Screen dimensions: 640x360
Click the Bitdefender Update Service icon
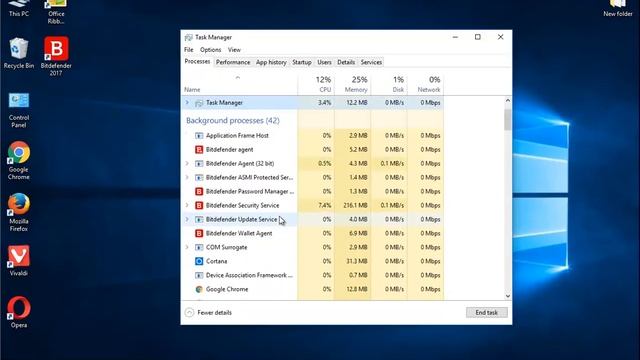coord(199,220)
